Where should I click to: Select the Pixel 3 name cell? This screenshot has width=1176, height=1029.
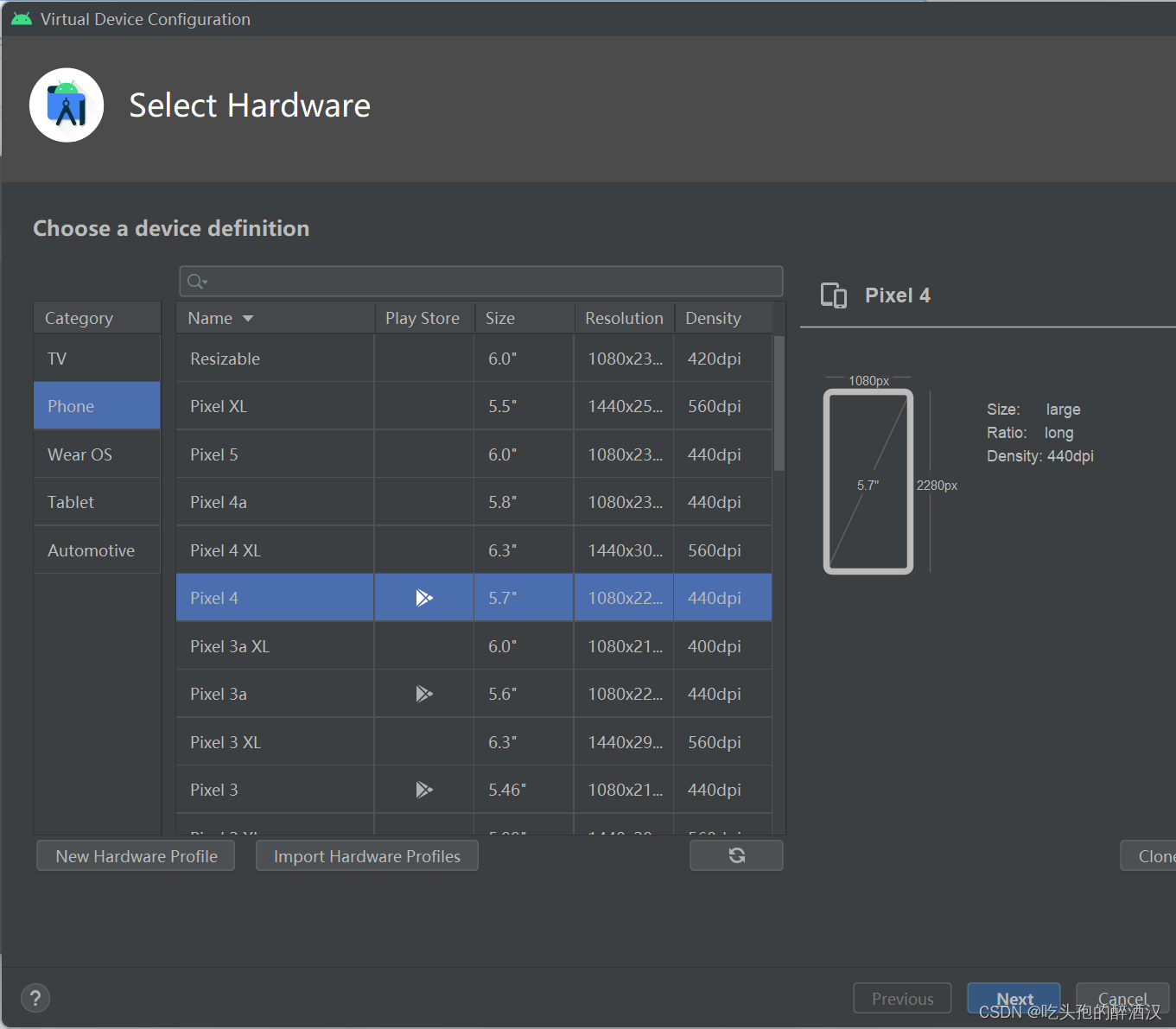(x=275, y=790)
